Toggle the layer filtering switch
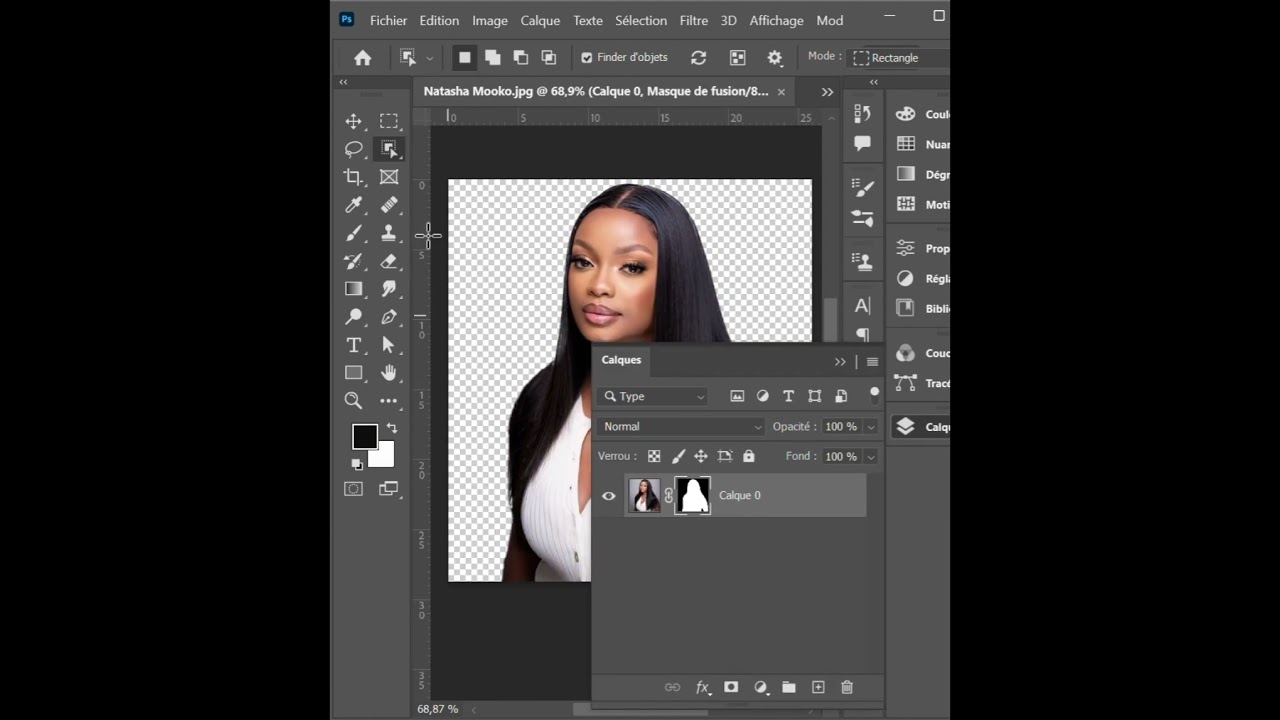Image resolution: width=1280 pixels, height=720 pixels. click(x=875, y=393)
